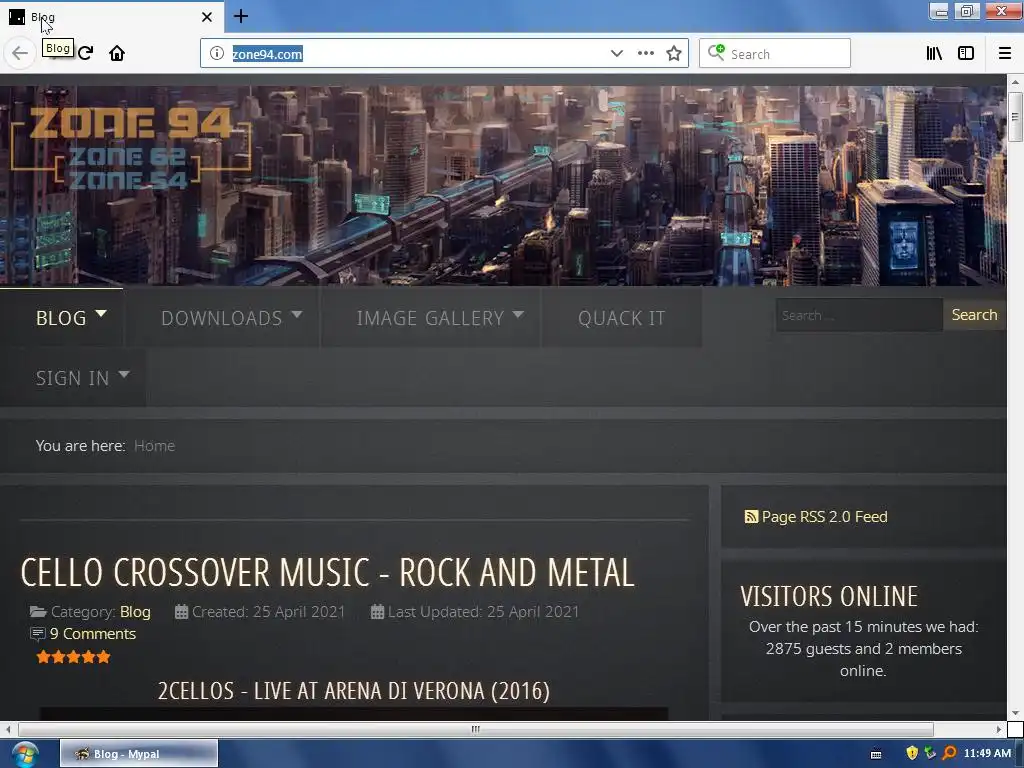Open the browser home page icon
Screen dimensions: 1024x768
click(117, 53)
